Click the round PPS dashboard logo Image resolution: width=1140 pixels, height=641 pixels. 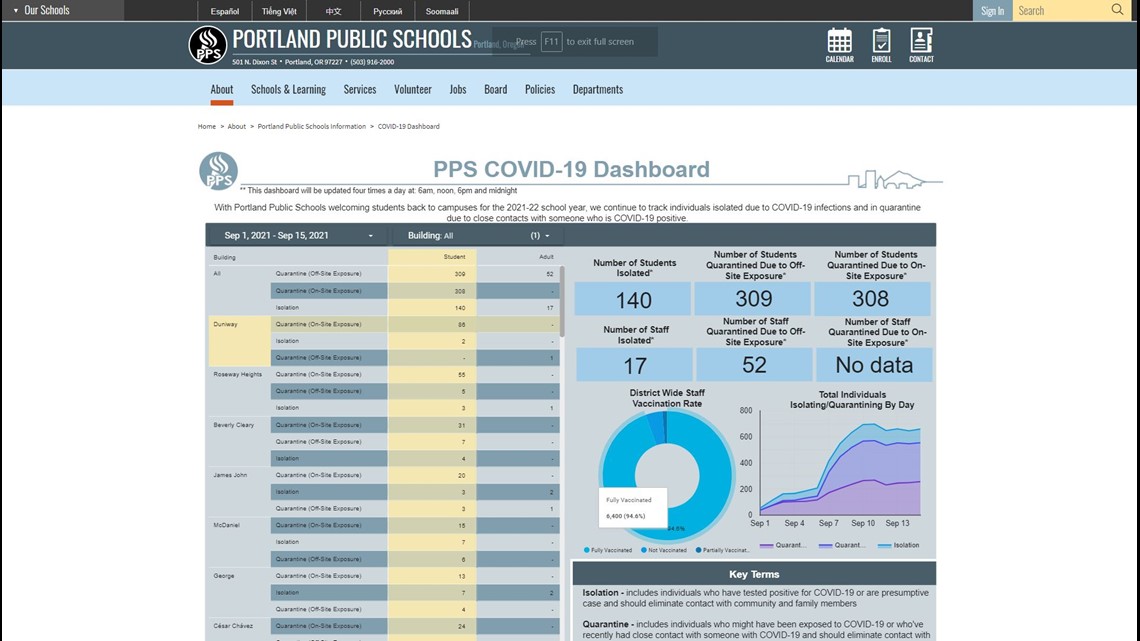pos(218,171)
